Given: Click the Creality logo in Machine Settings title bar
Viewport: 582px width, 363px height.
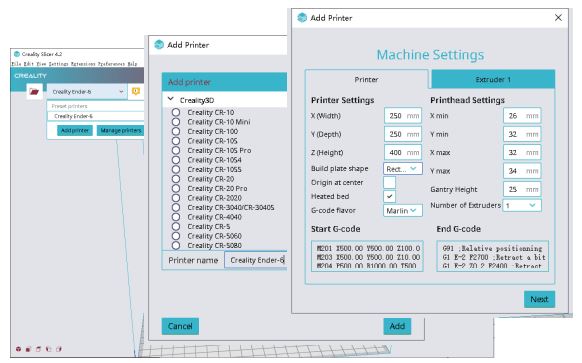Looking at the screenshot, I should pos(302,17).
